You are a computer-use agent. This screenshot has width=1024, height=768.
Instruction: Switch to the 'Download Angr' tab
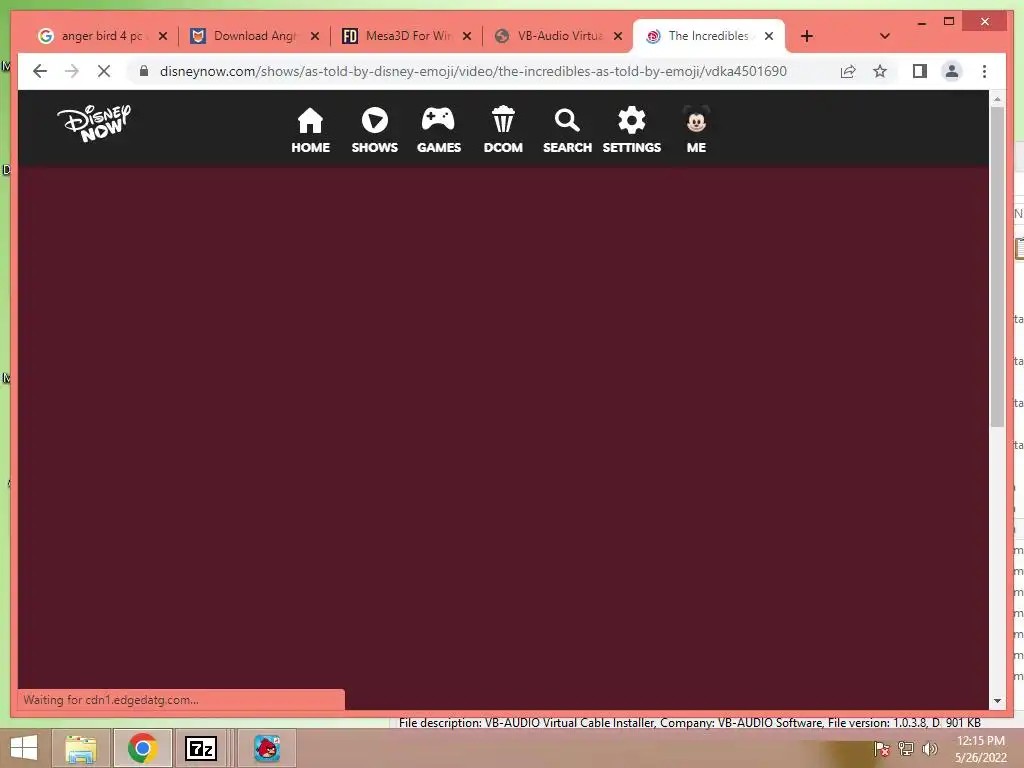pyautogui.click(x=253, y=36)
